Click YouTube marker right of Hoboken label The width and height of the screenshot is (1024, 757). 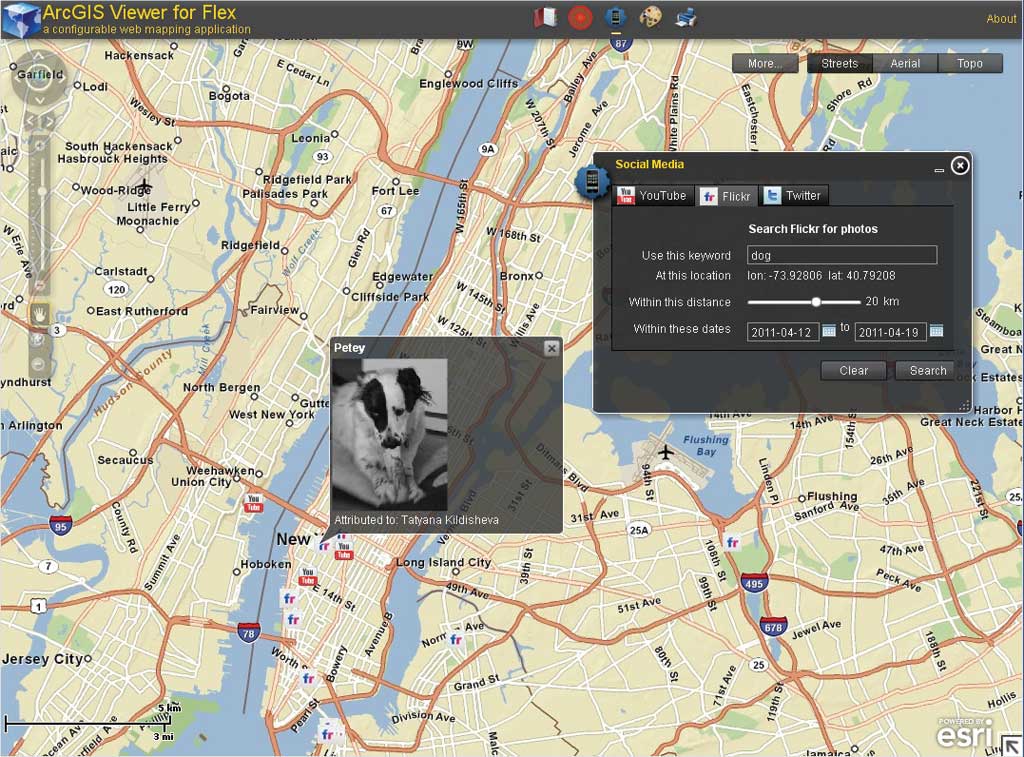307,576
